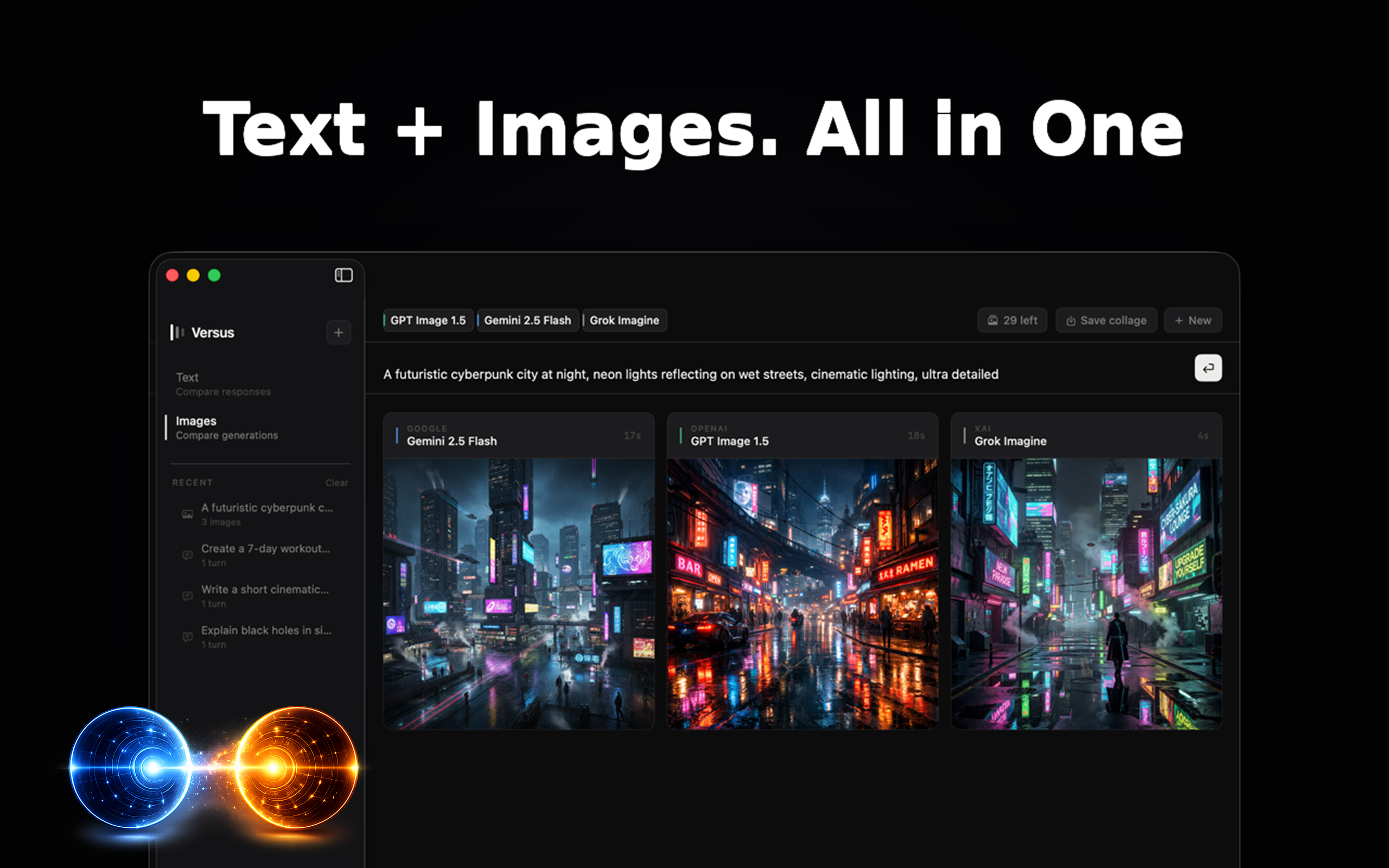This screenshot has height=868, width=1389.
Task: Toggle the Grok Imagine model chip
Action: [624, 320]
